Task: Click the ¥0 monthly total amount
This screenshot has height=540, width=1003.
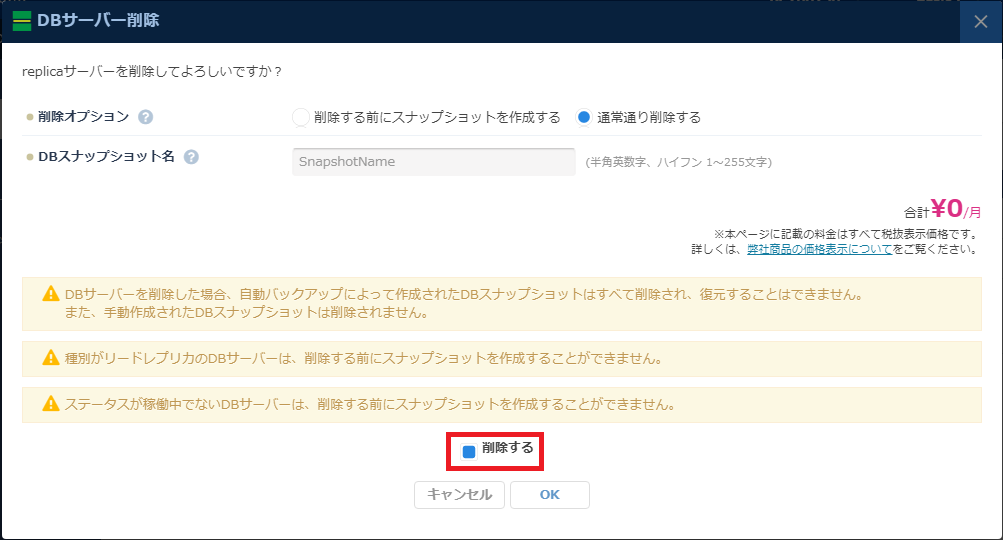Action: pyautogui.click(x=946, y=208)
